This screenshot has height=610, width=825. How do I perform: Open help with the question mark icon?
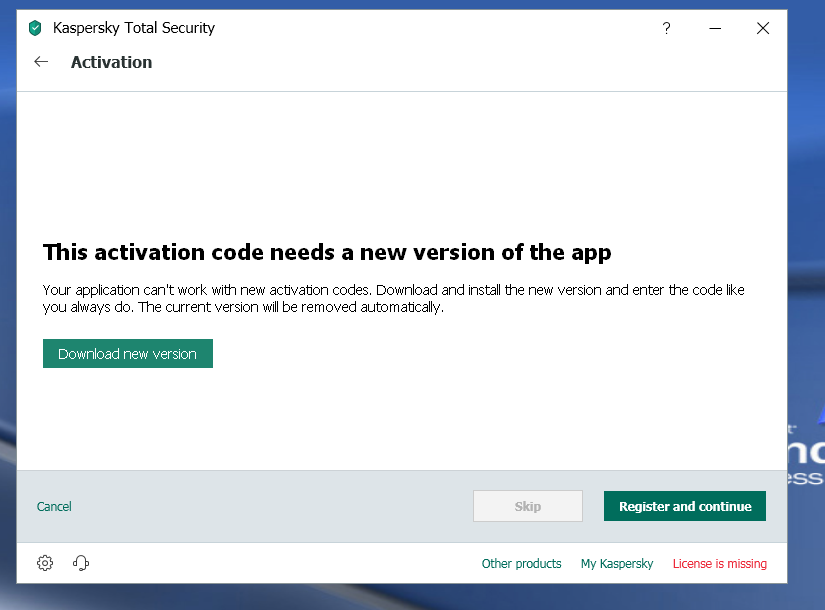(x=666, y=28)
